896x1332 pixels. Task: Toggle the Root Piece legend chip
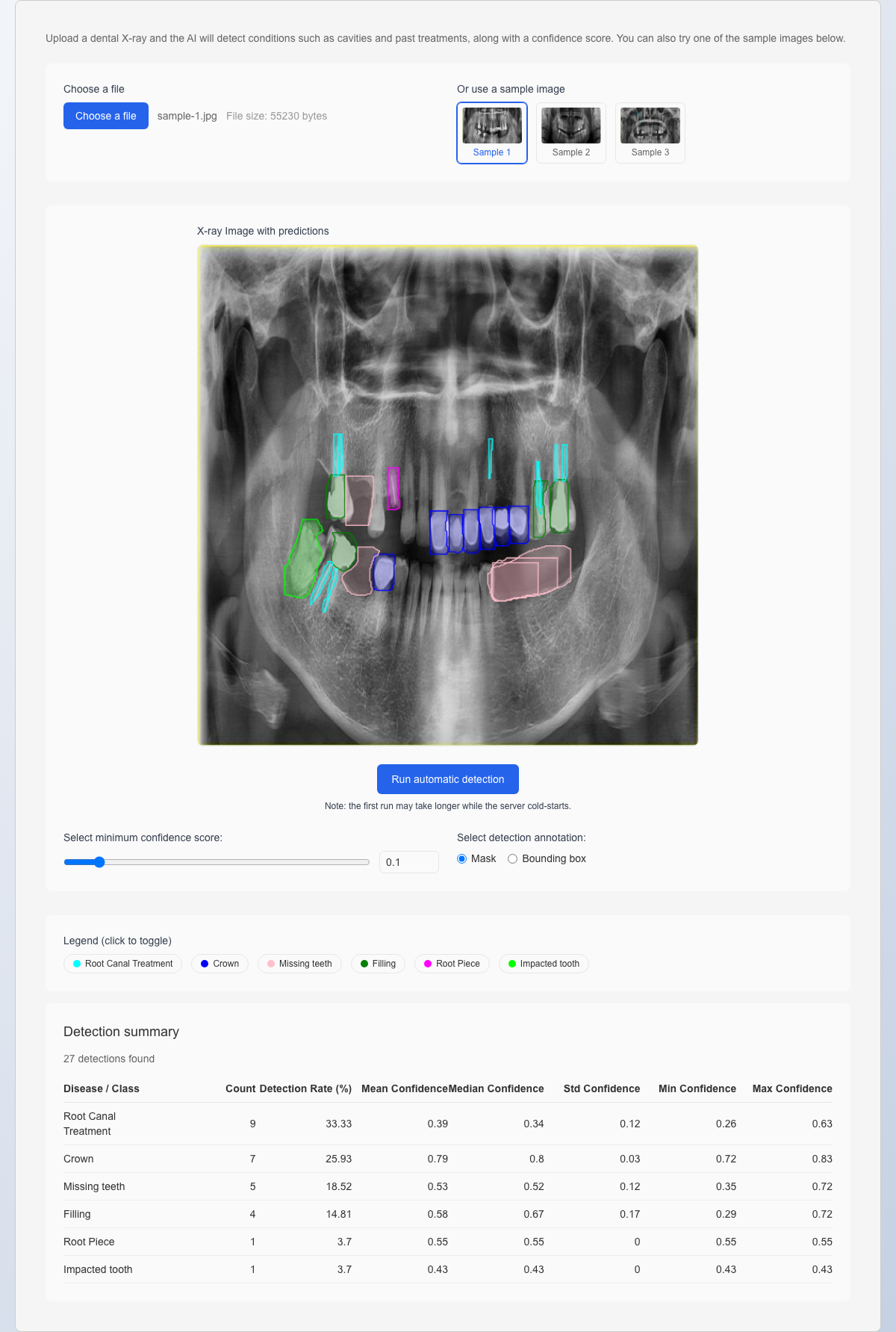click(452, 964)
